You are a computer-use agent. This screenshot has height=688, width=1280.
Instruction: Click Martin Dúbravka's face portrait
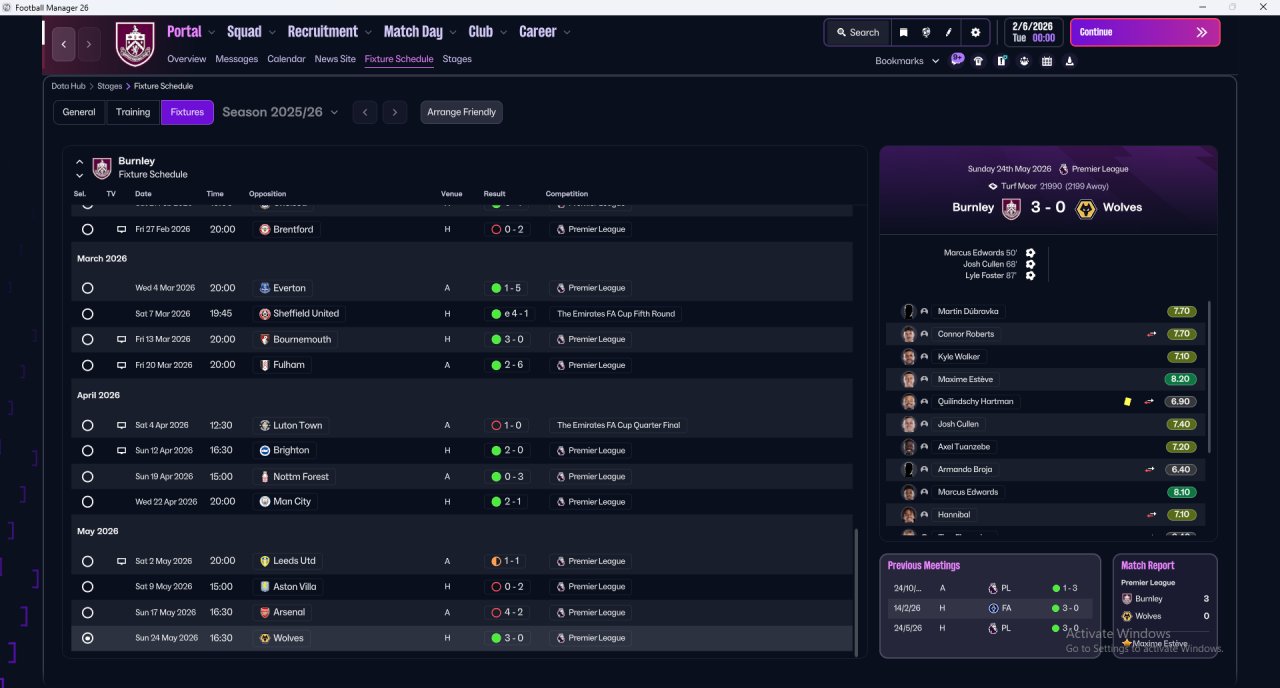(x=909, y=311)
